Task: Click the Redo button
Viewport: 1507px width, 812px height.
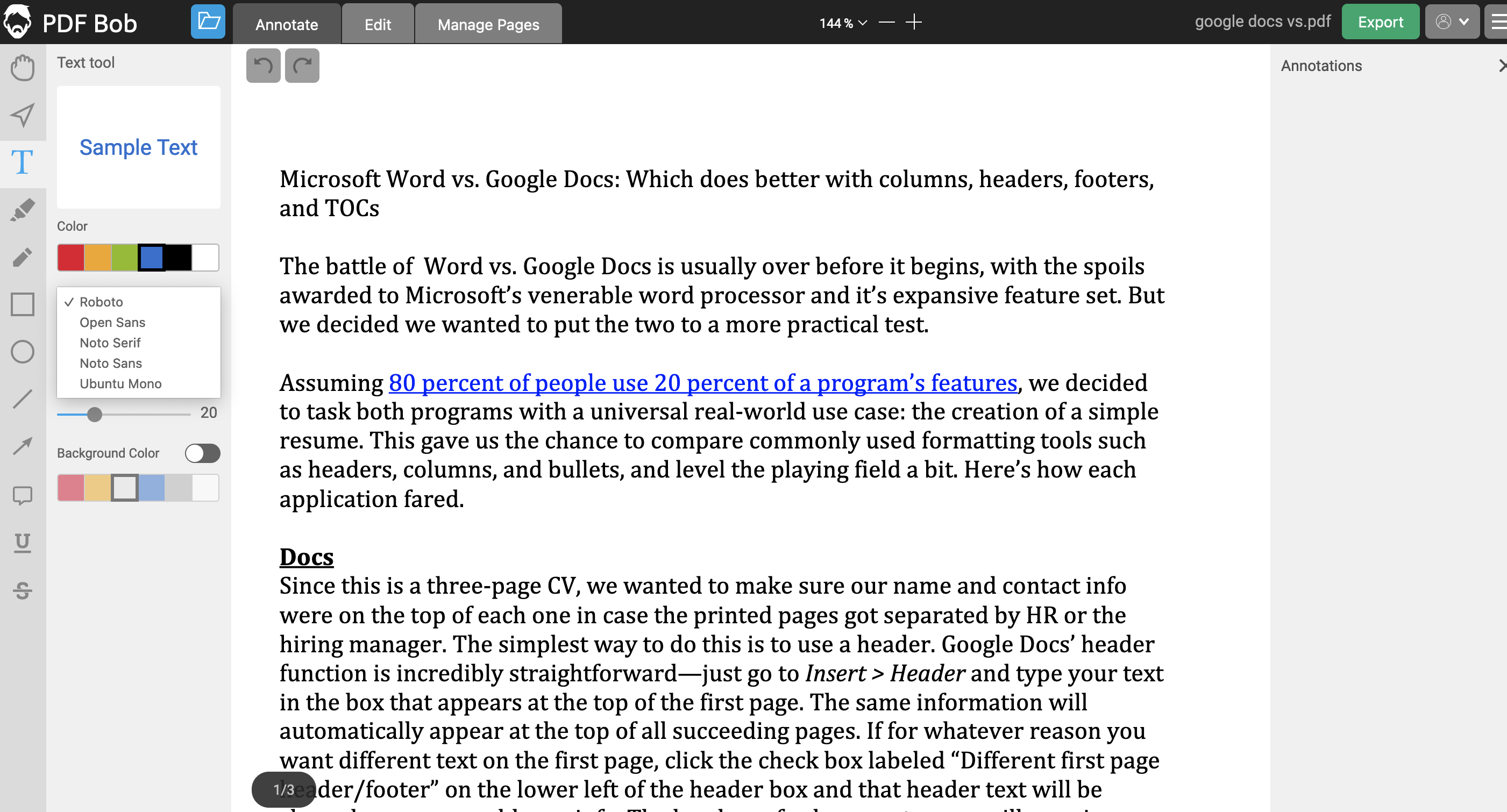Action: click(x=302, y=66)
